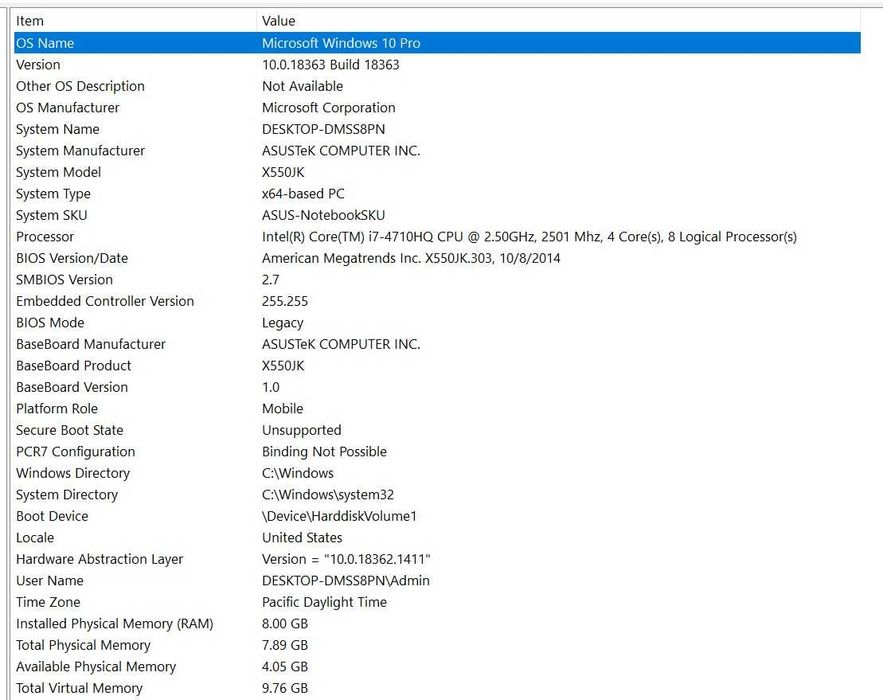Select the BIOS Version/Date row

tap(437, 258)
